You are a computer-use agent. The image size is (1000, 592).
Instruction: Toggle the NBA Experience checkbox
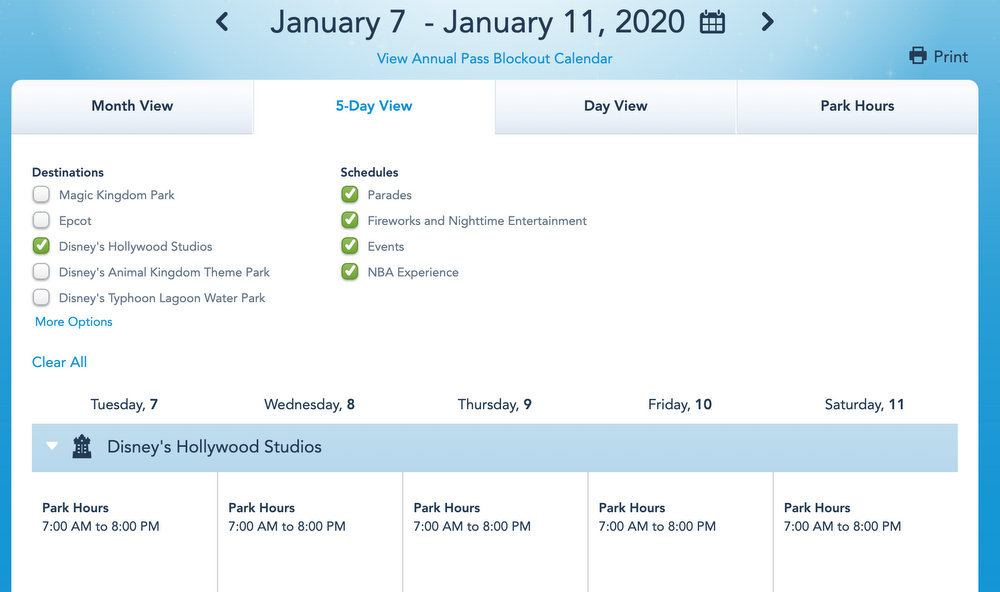[x=349, y=272]
